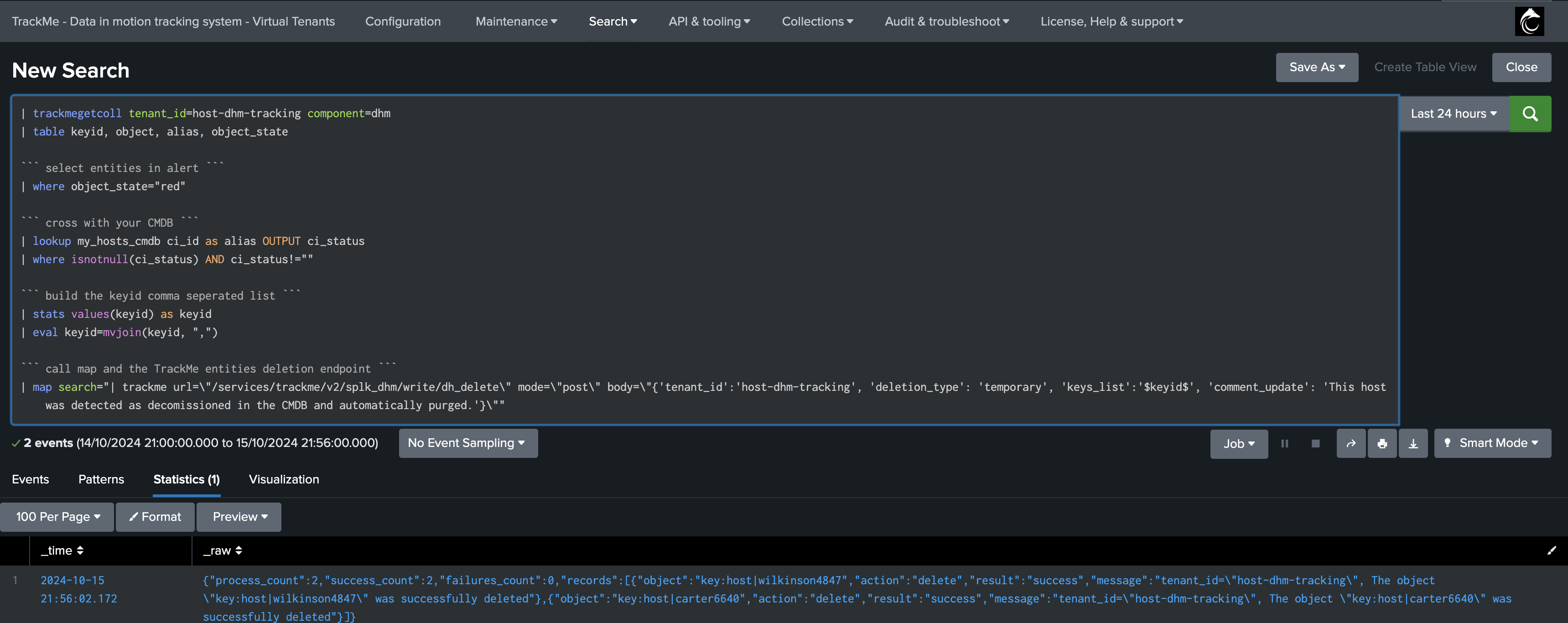
Task: Pause the search job
Action: (x=1284, y=443)
